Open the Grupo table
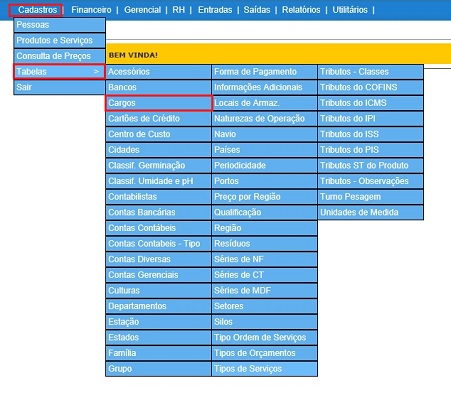Screen dimensions: 451x415 158,369
